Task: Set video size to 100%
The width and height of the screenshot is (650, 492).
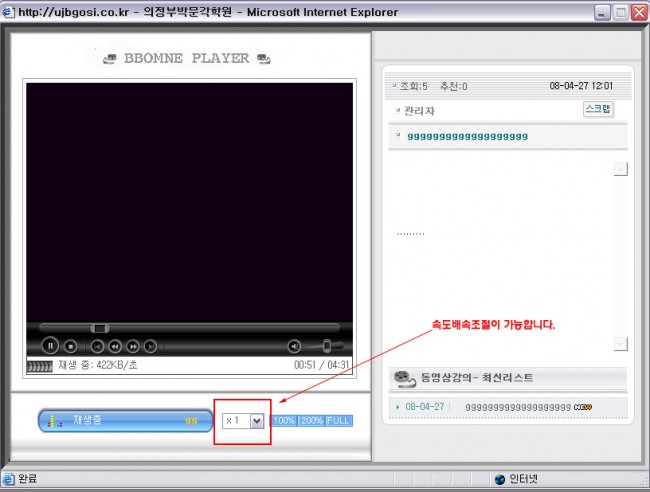Action: coord(284,421)
